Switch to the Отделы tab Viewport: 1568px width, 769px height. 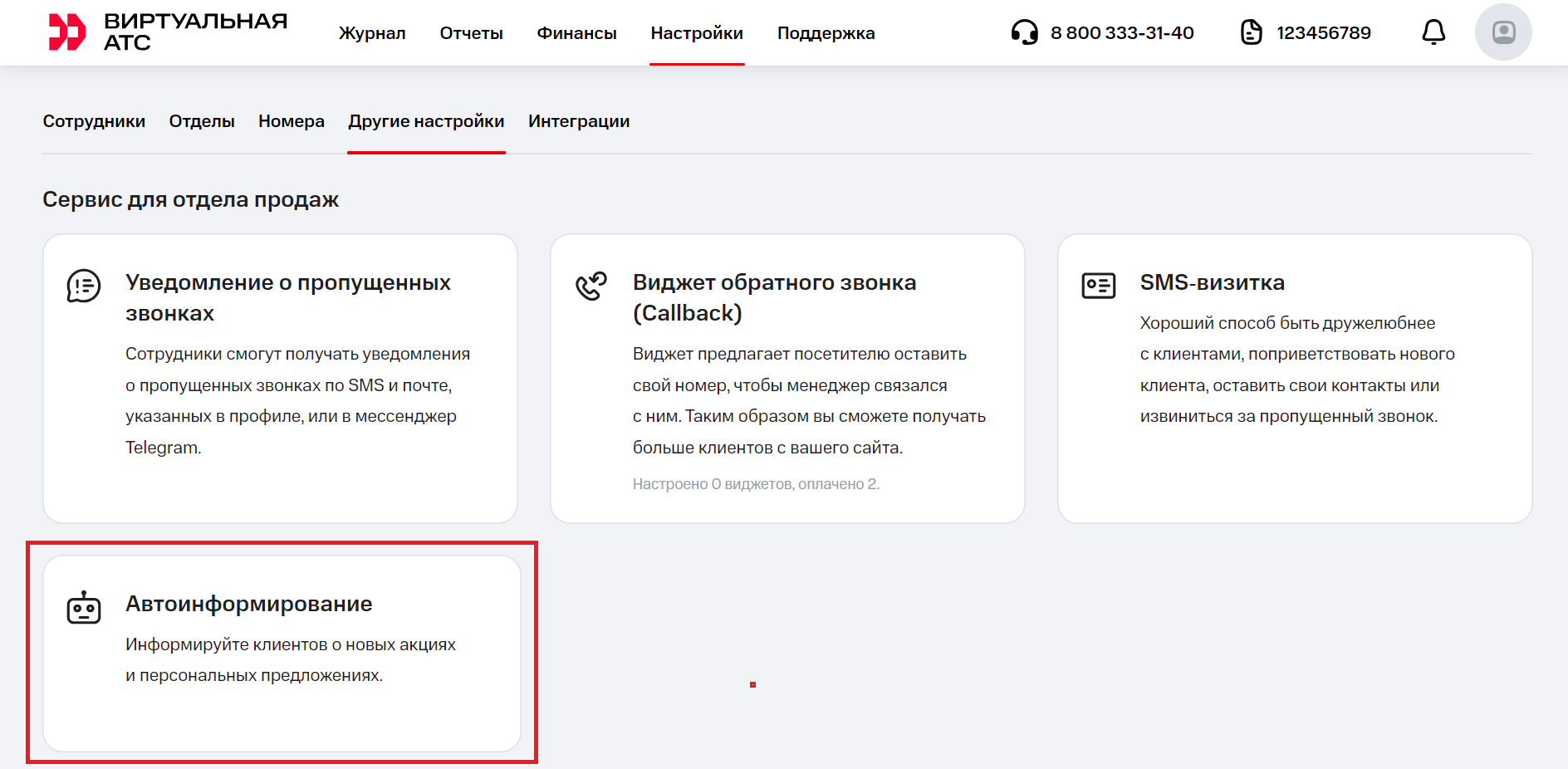(x=202, y=121)
